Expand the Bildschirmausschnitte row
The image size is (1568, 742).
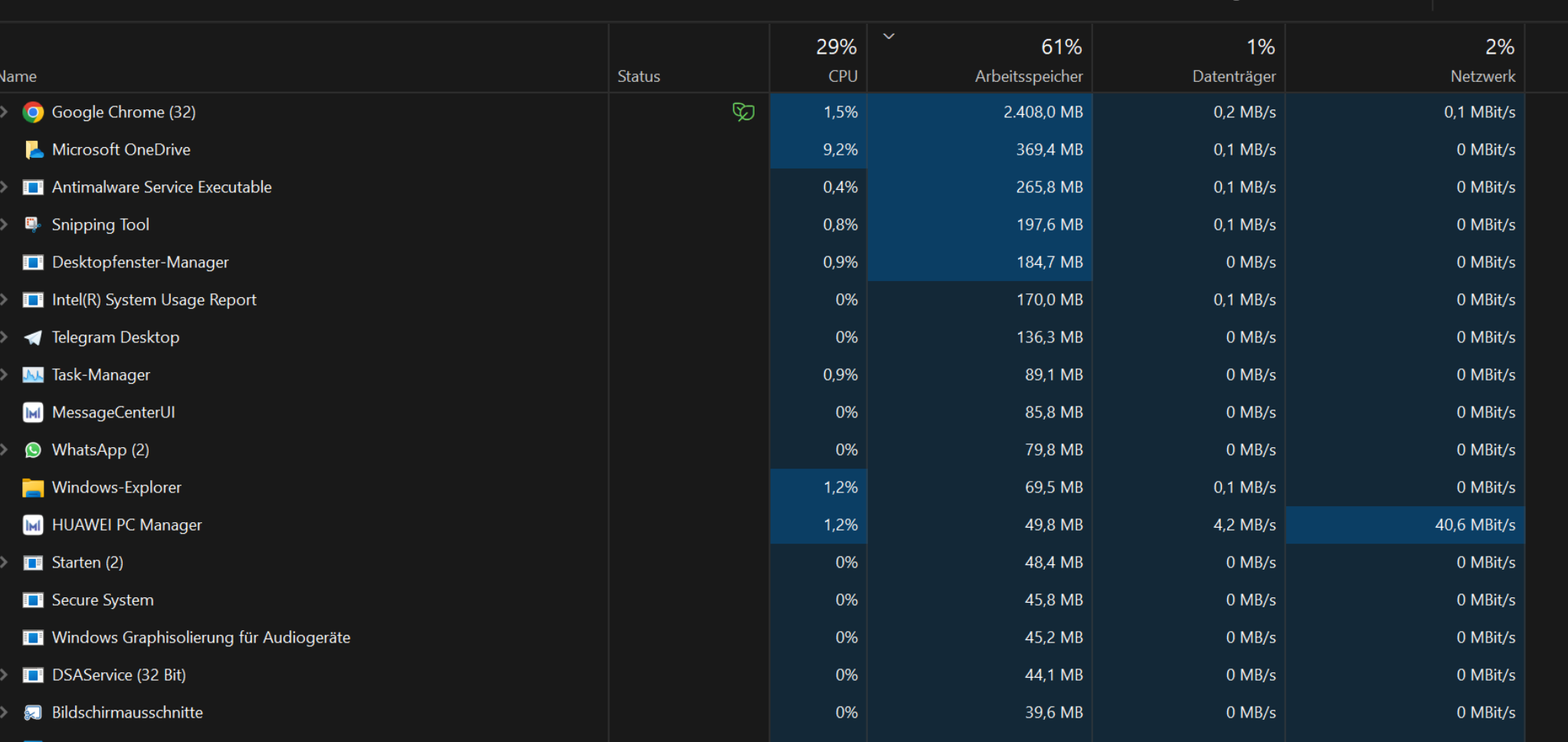coord(4,712)
